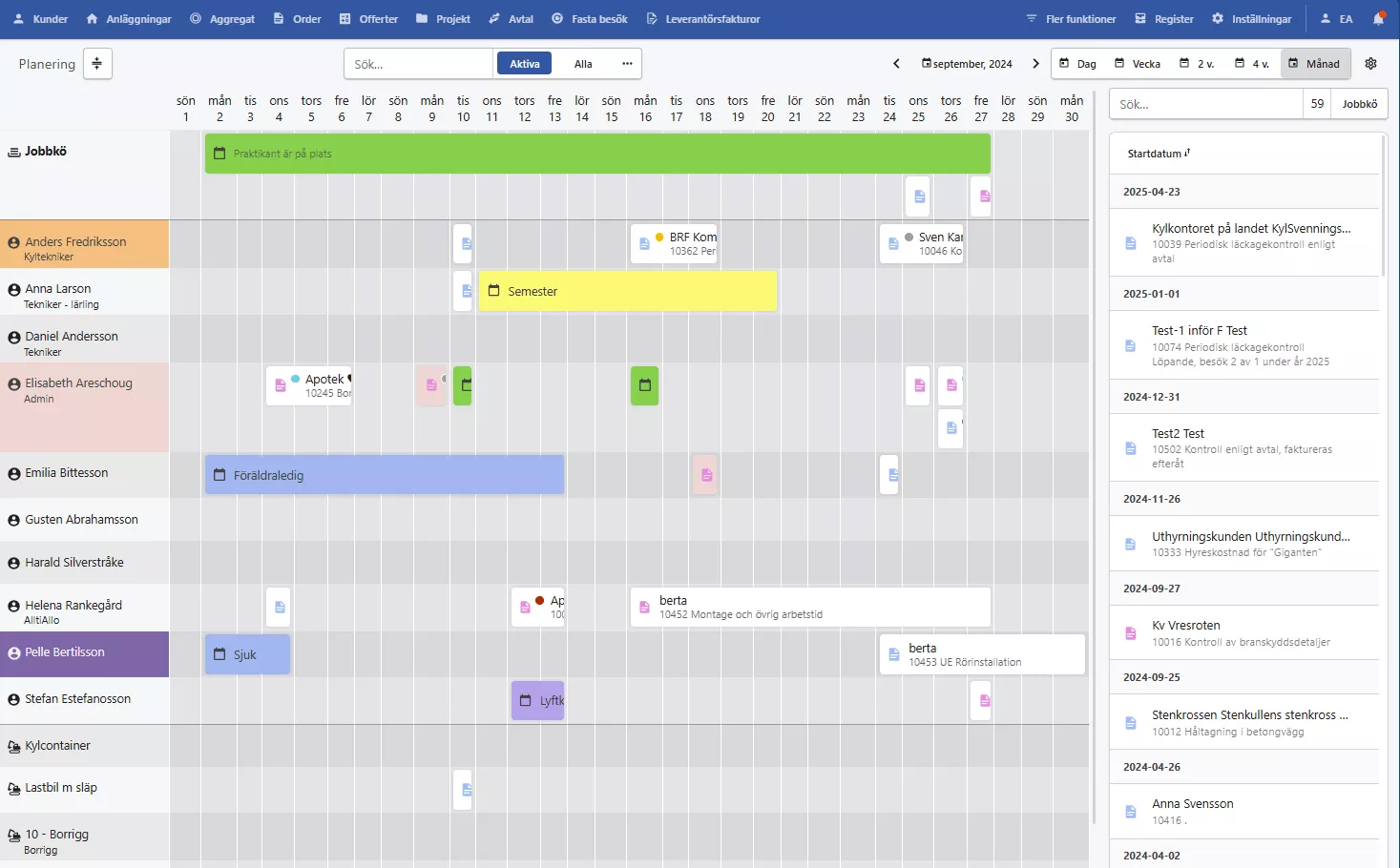The height and width of the screenshot is (868, 1400).
Task: Go to previous month arrow
Action: tap(896, 64)
